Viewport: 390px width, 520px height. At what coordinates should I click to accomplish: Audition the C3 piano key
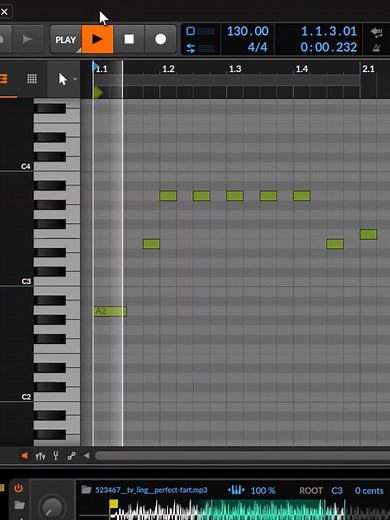click(57, 281)
